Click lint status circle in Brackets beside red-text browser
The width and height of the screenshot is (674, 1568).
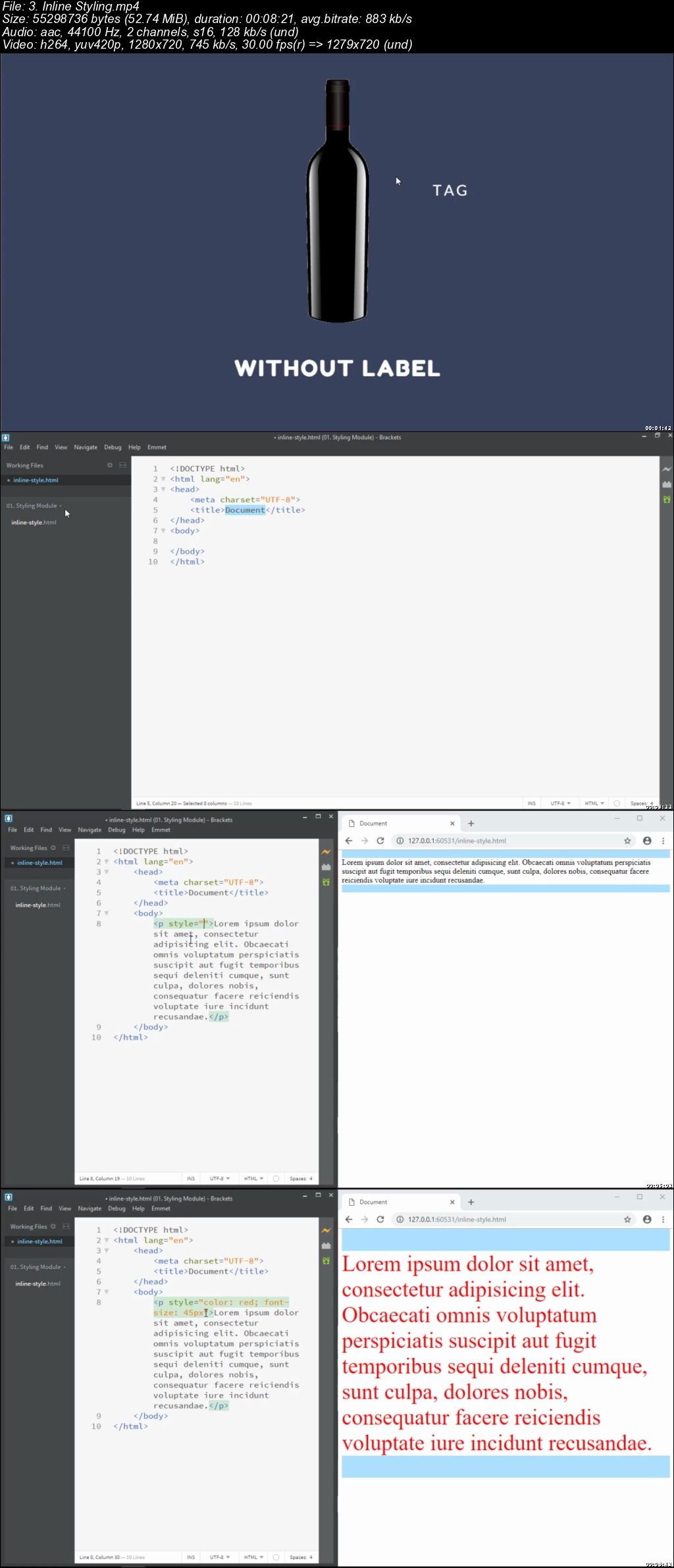click(276, 1557)
